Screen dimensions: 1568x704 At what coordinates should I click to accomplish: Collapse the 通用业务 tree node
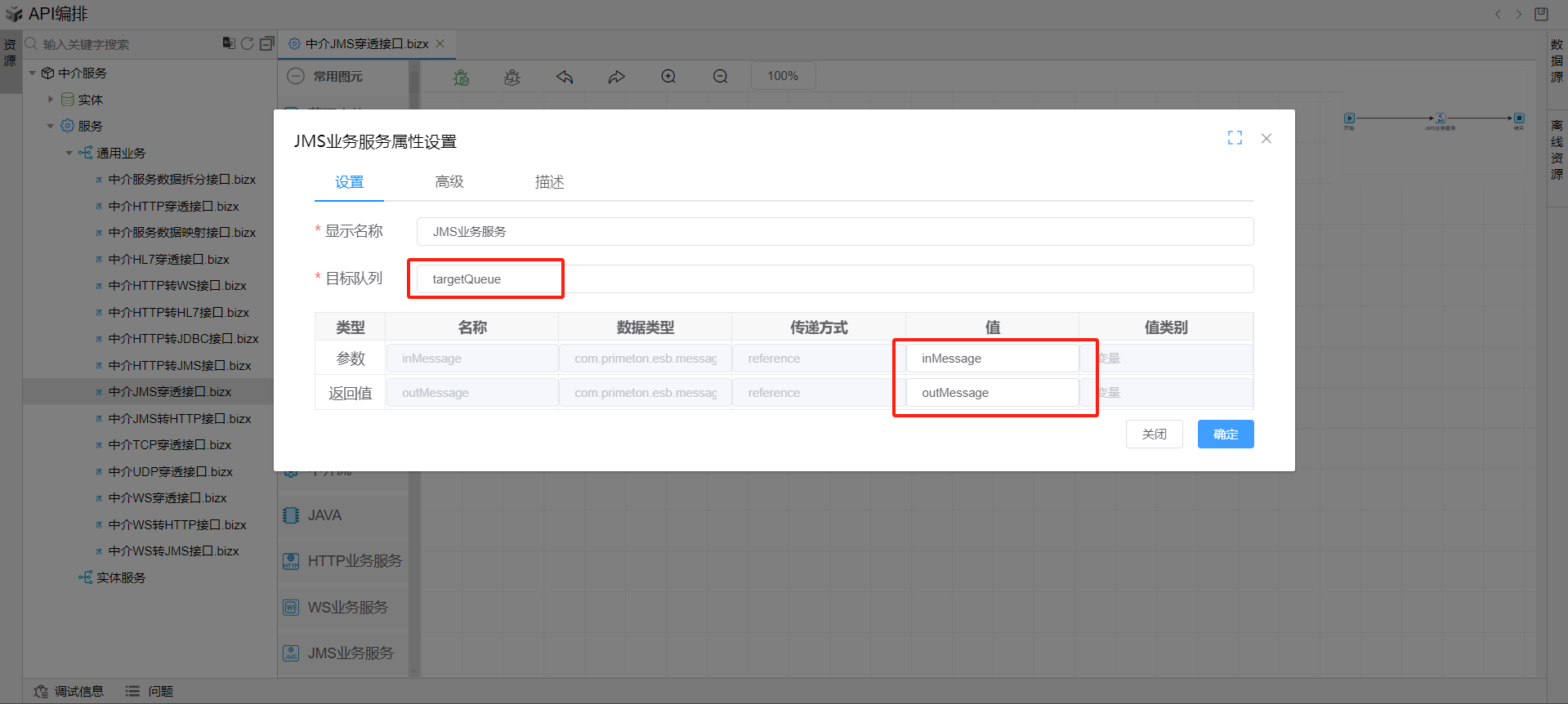[69, 153]
